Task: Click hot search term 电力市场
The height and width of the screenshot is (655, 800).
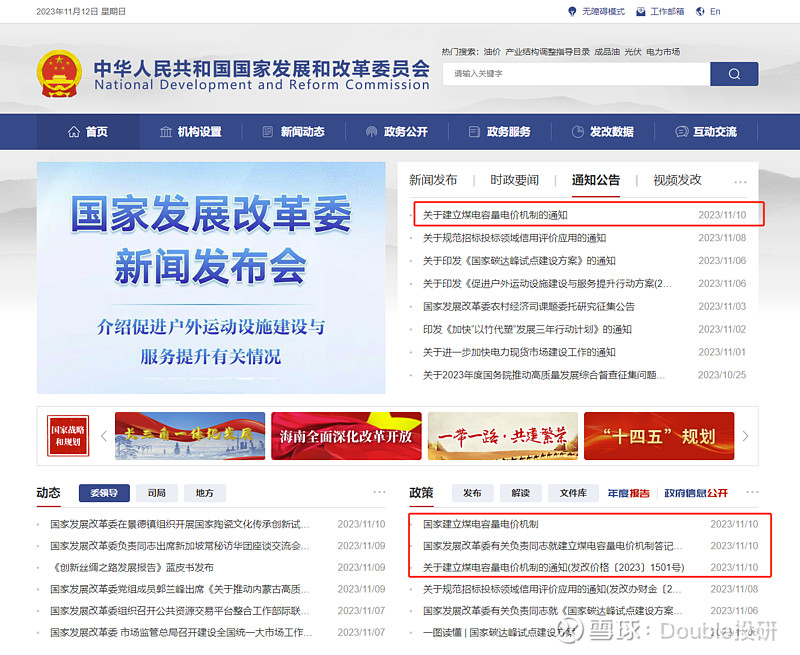Action: (x=663, y=52)
